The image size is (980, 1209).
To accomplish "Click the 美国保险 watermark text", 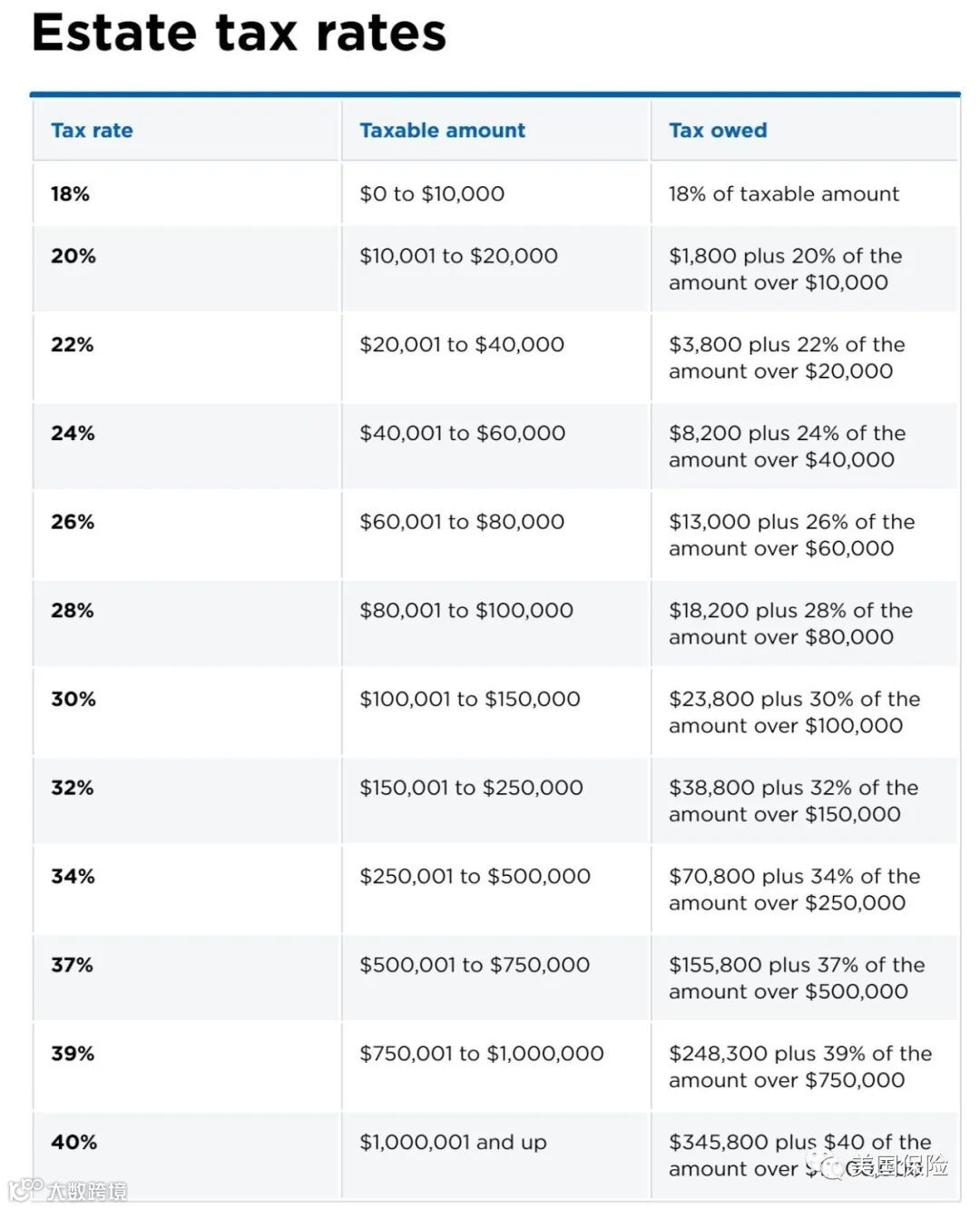I will (x=898, y=1165).
